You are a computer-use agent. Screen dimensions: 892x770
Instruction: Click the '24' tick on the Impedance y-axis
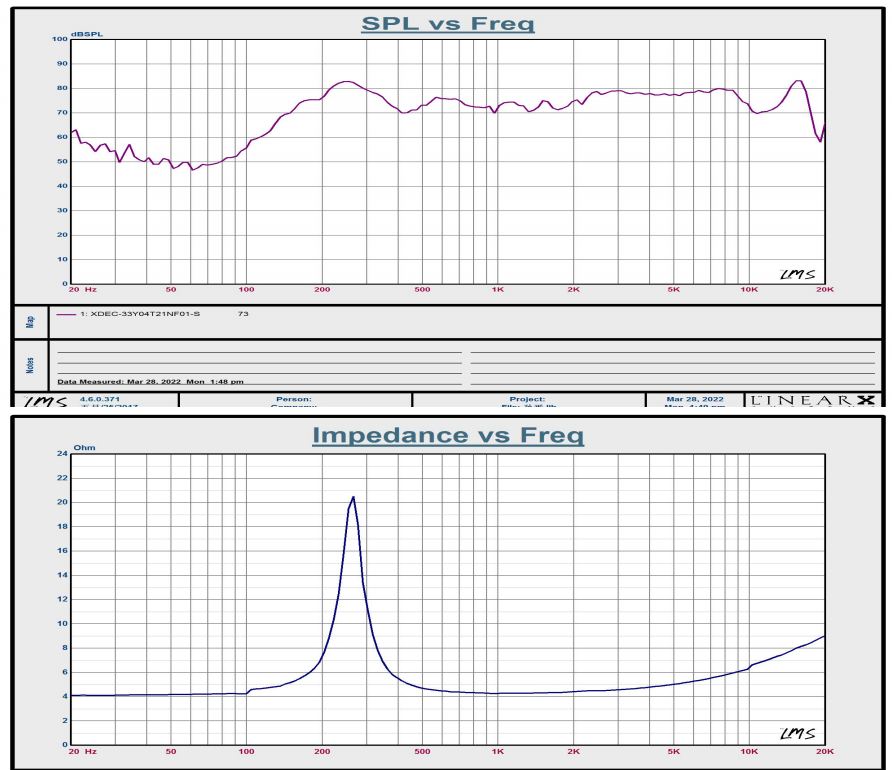tap(61, 454)
